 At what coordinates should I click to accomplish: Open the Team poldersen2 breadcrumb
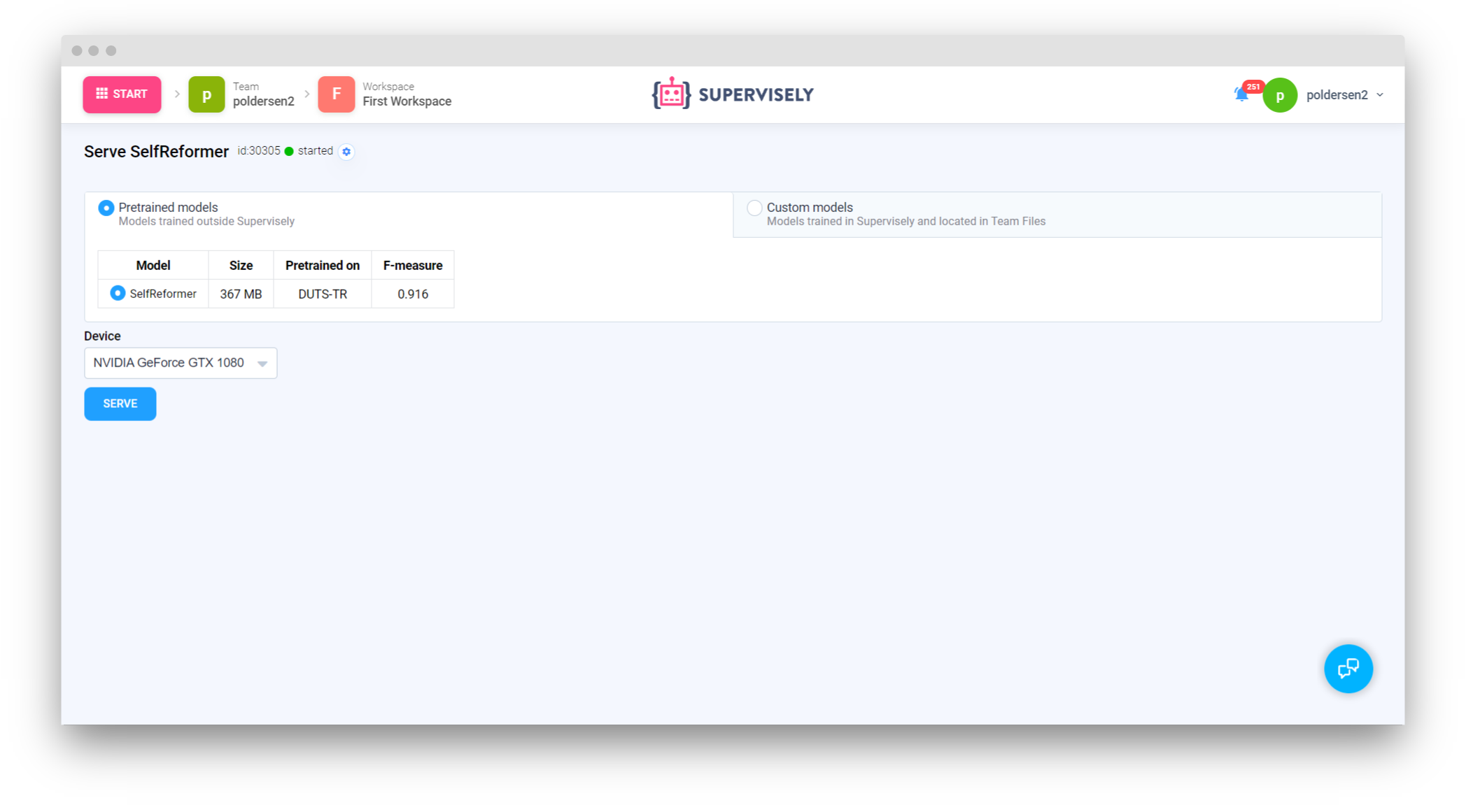point(263,101)
